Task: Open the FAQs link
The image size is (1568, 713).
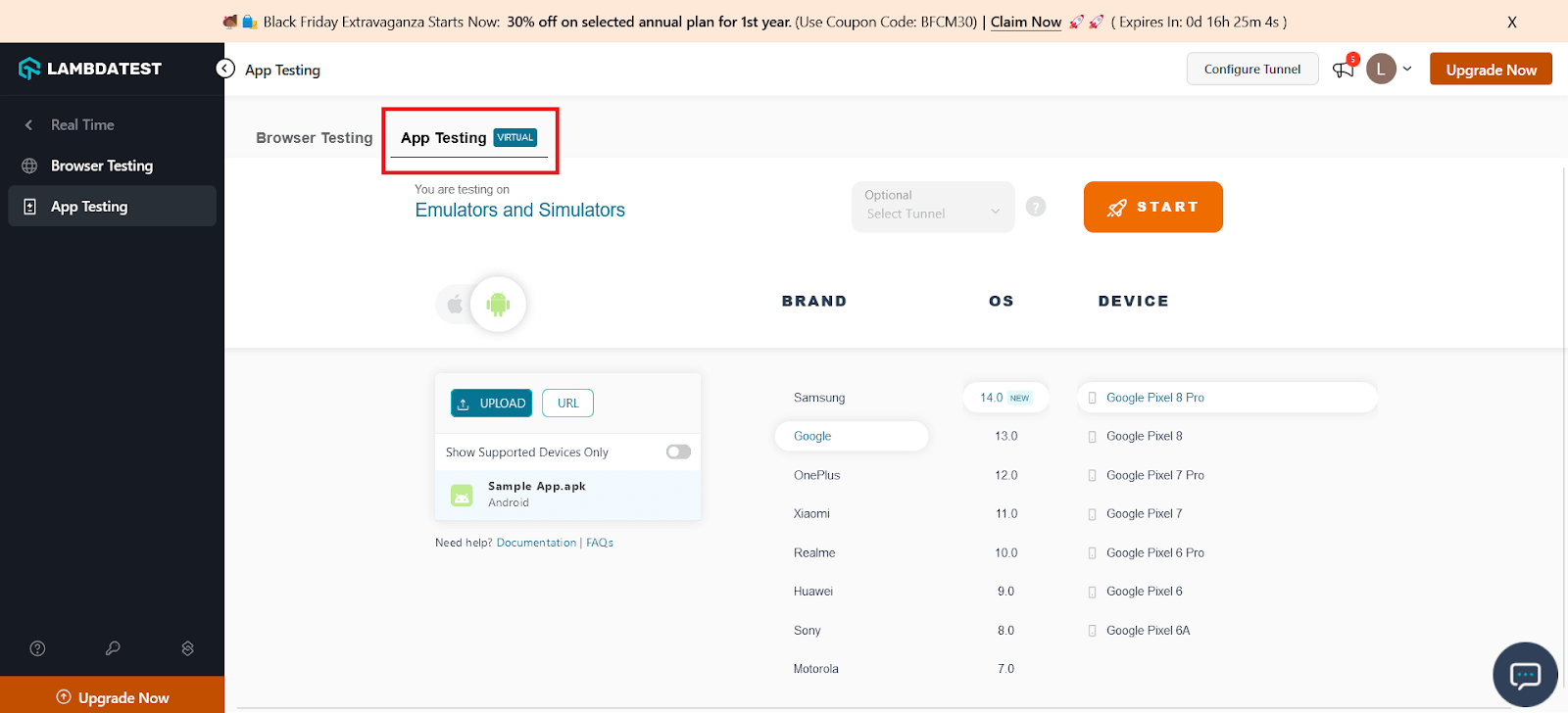Action: click(x=600, y=543)
